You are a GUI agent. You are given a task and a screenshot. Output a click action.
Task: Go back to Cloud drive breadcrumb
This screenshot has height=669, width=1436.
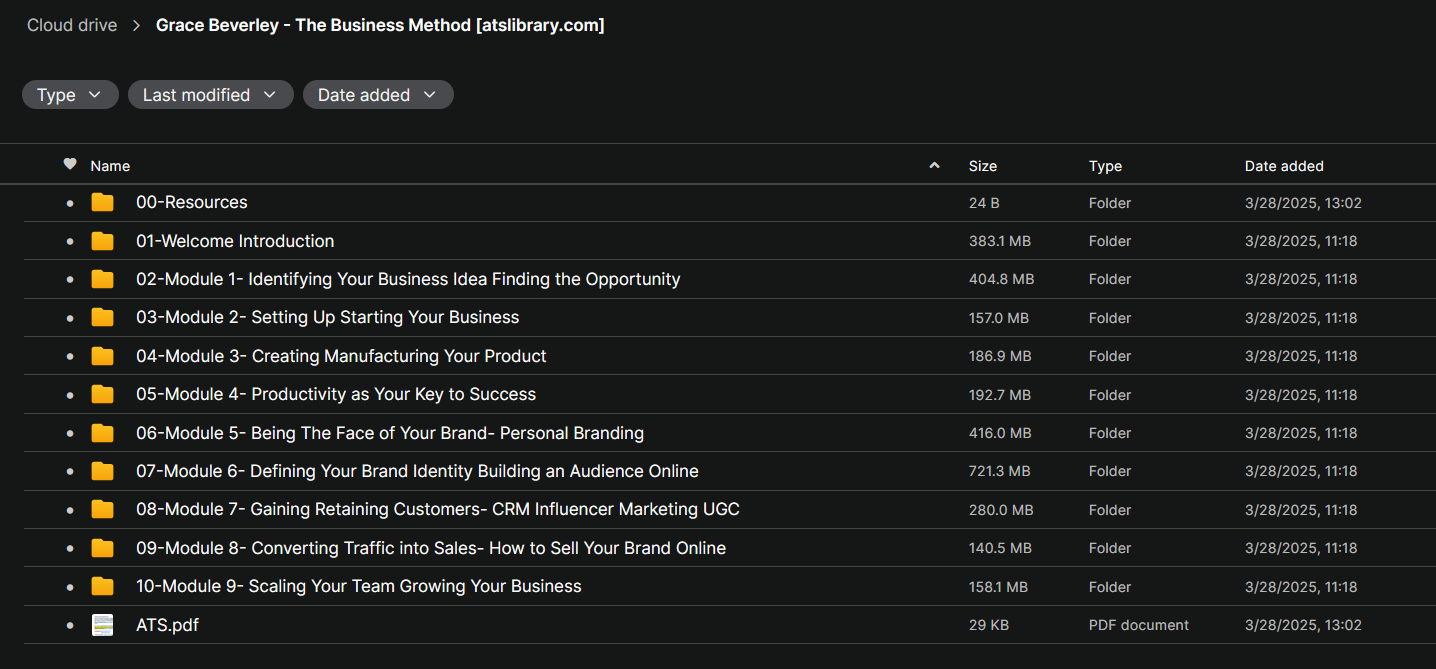pos(72,25)
